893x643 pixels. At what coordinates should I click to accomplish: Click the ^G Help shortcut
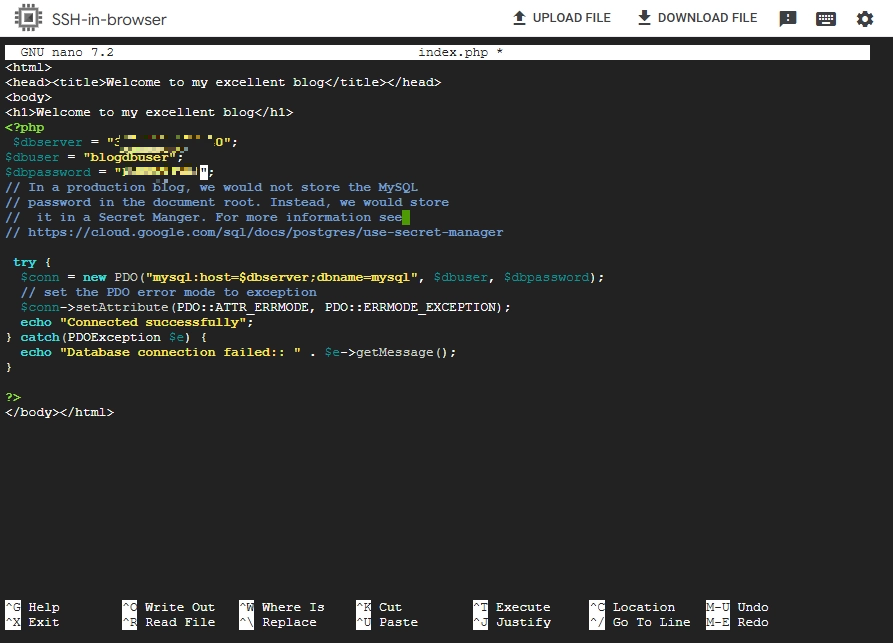coord(32,607)
